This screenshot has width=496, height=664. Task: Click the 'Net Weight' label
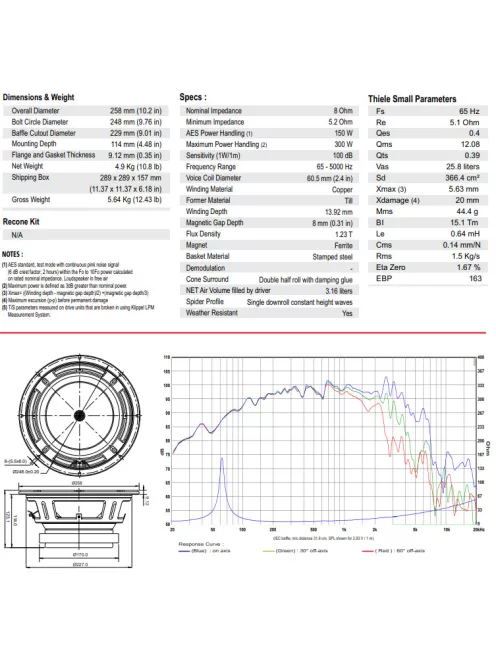27,166
